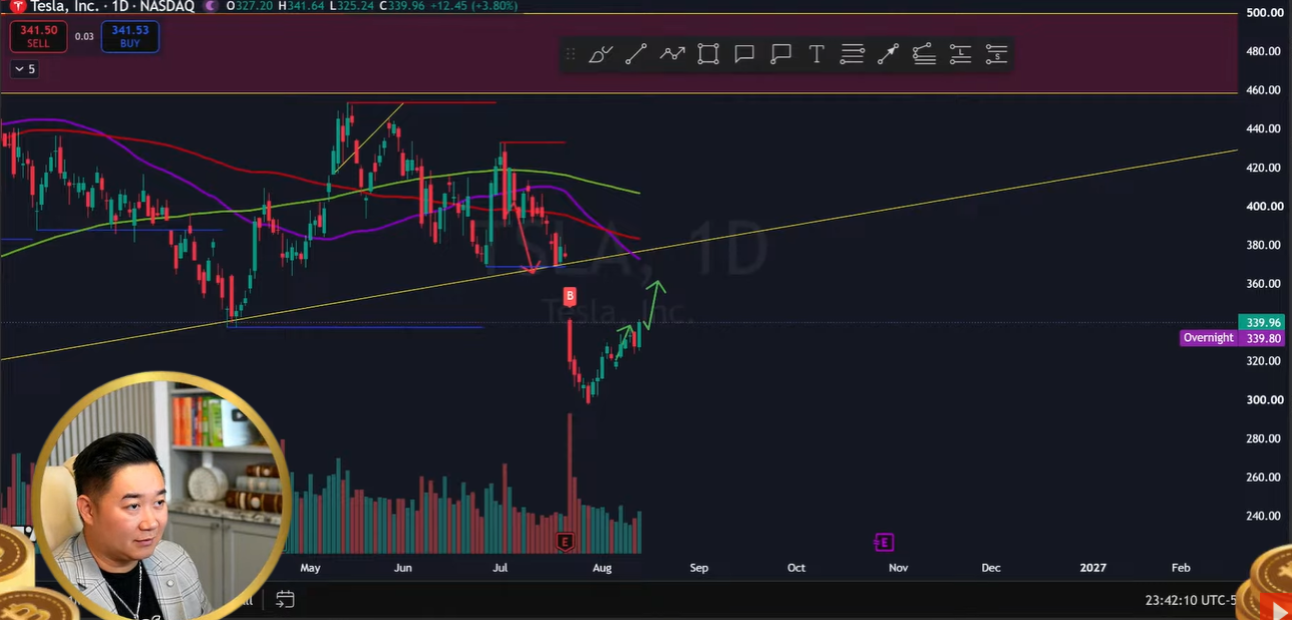Select the horizontal lines drawing tool

(852, 54)
